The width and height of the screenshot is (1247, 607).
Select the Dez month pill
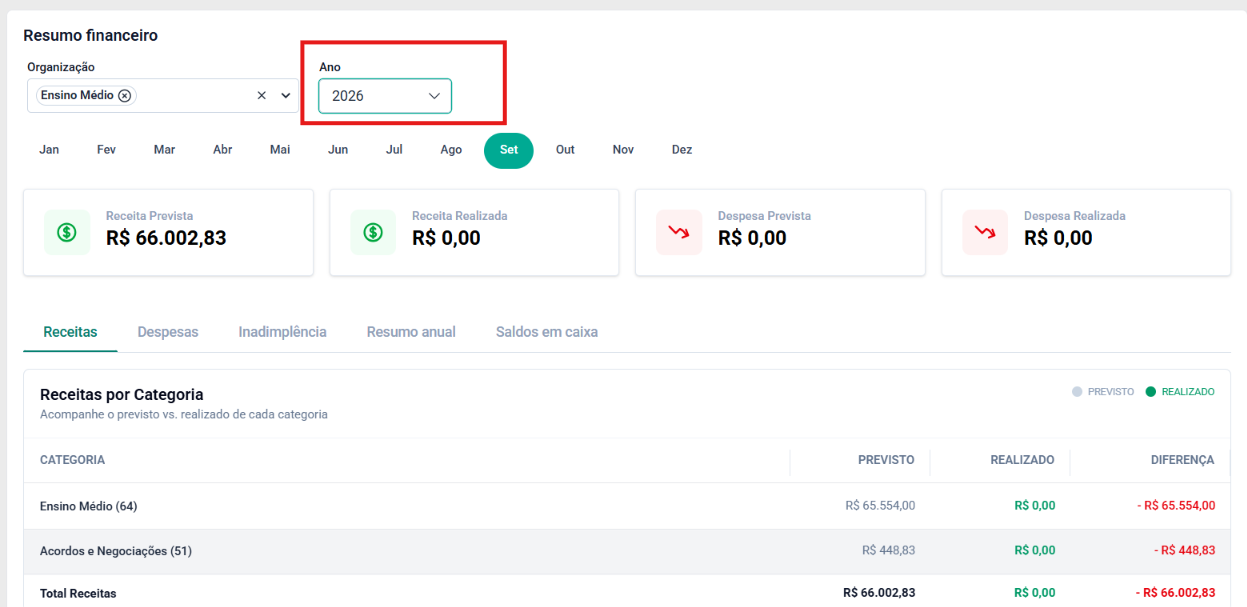(x=682, y=150)
